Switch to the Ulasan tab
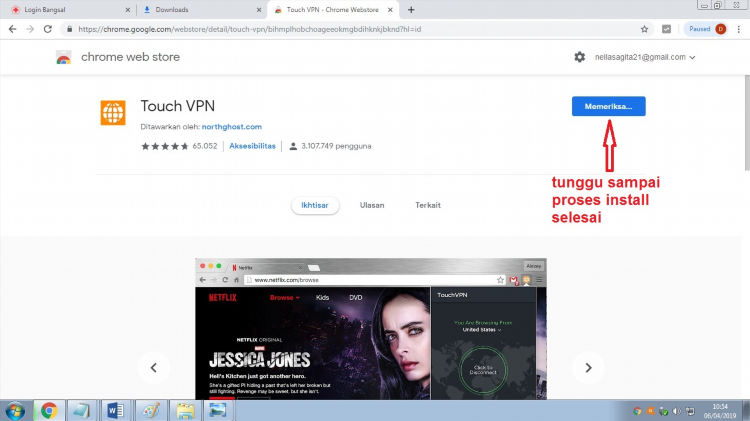The height and width of the screenshot is (421, 750). [x=372, y=205]
